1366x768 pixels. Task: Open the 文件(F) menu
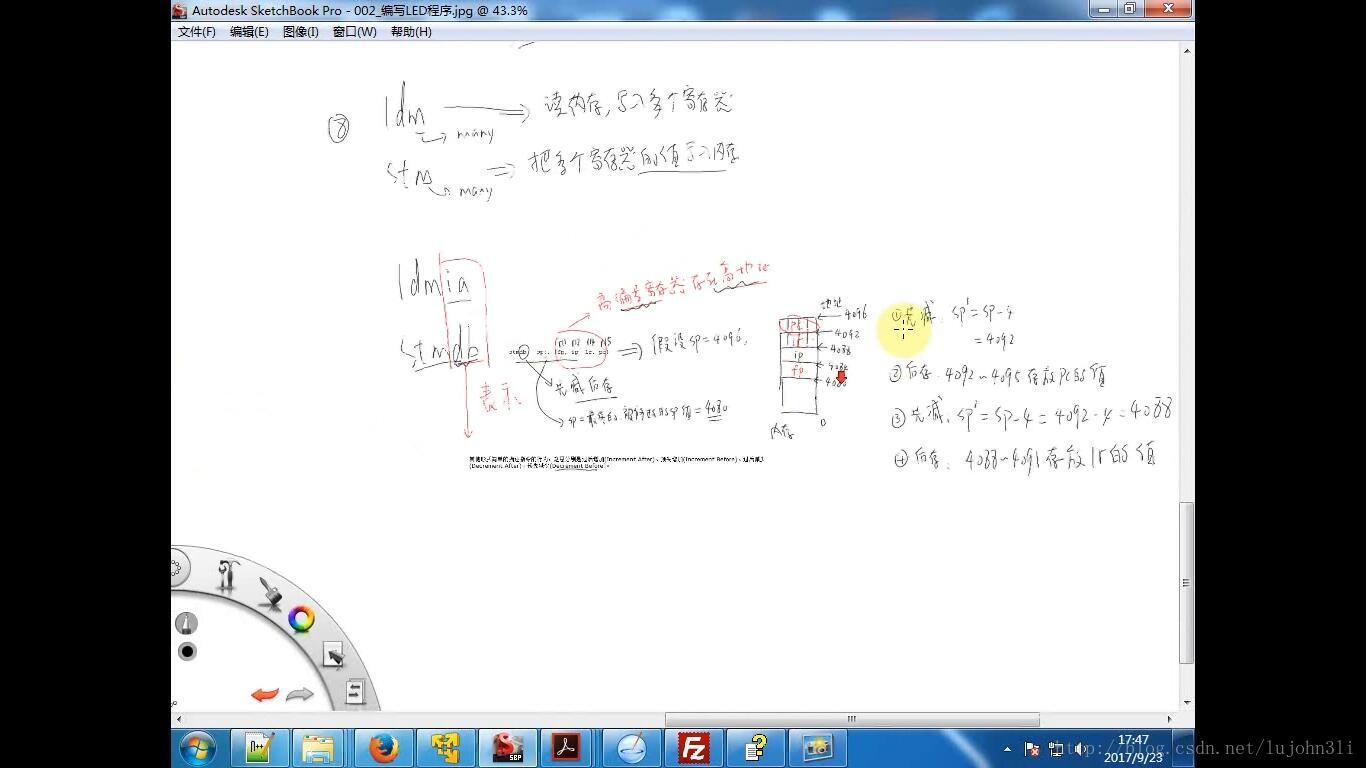[x=197, y=32]
